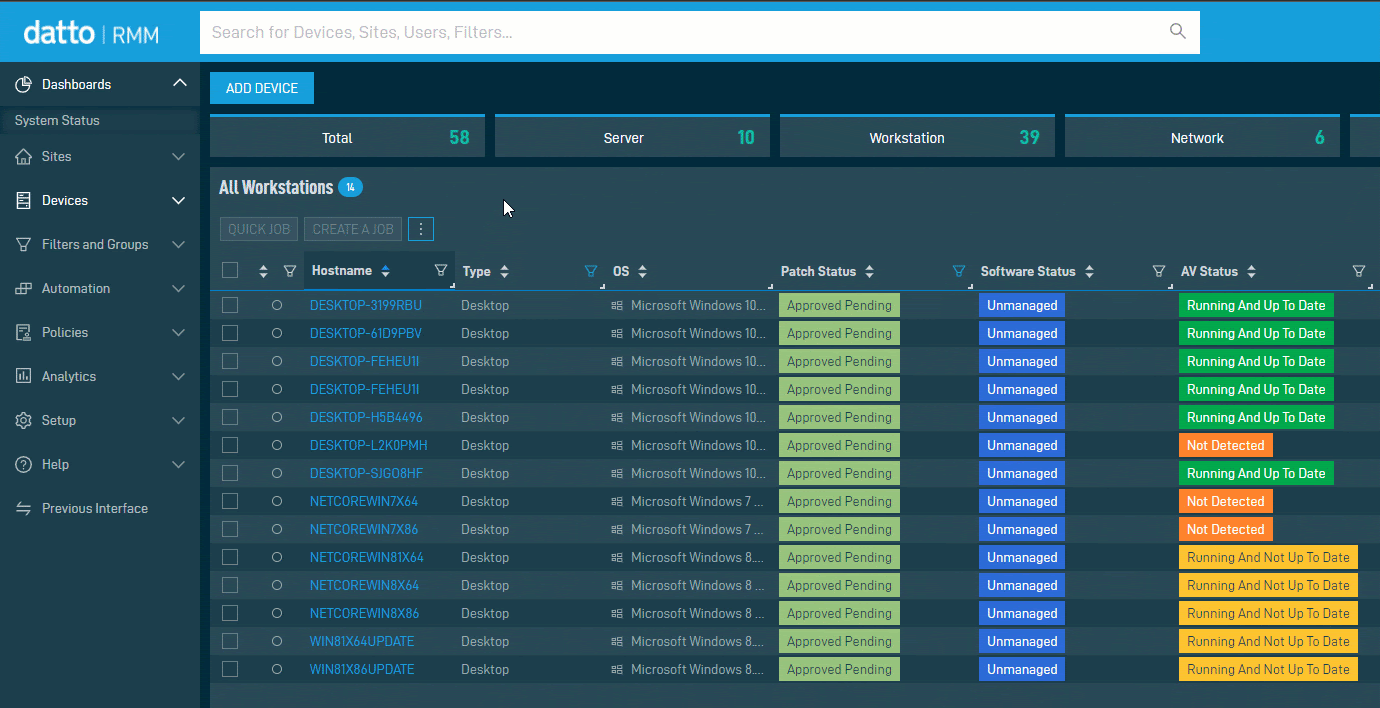Click Running And Not Up To Date for NETCOREWIN81X64
Image resolution: width=1380 pixels, height=708 pixels.
coord(1268,557)
